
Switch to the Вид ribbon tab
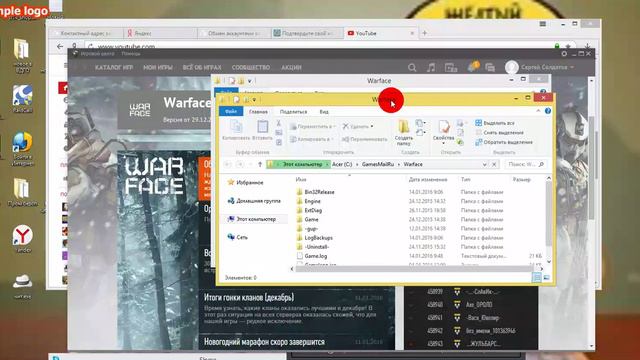click(324, 111)
